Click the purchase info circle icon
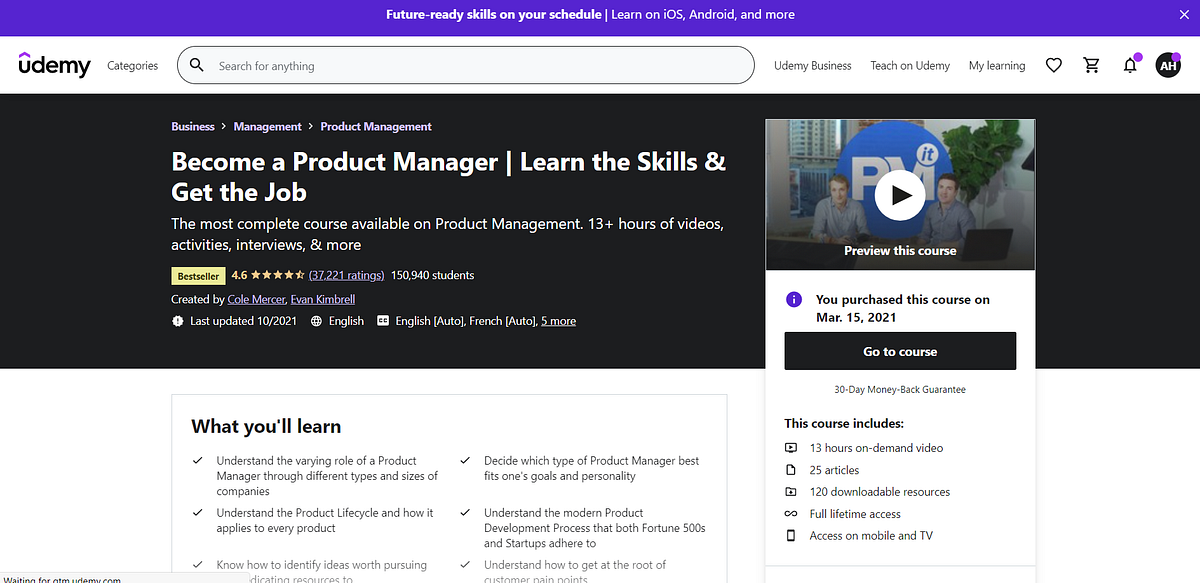 click(x=793, y=299)
